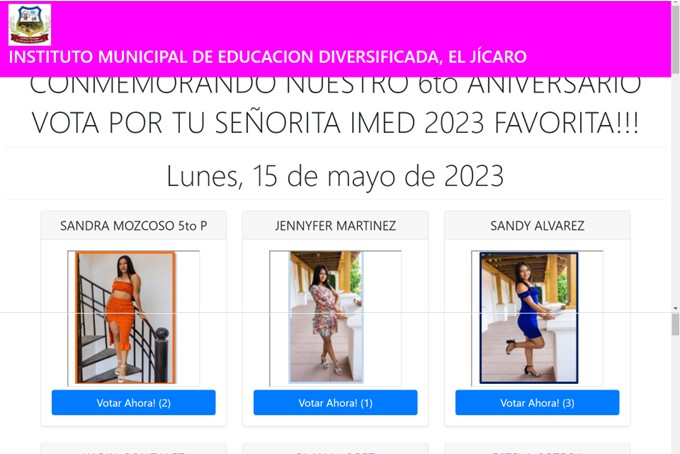Click the INSTITUTO MUNICIPAL DE EDUCACION DIVERSIFICADA title
Viewport: 680px width, 454px height.
pos(268,57)
